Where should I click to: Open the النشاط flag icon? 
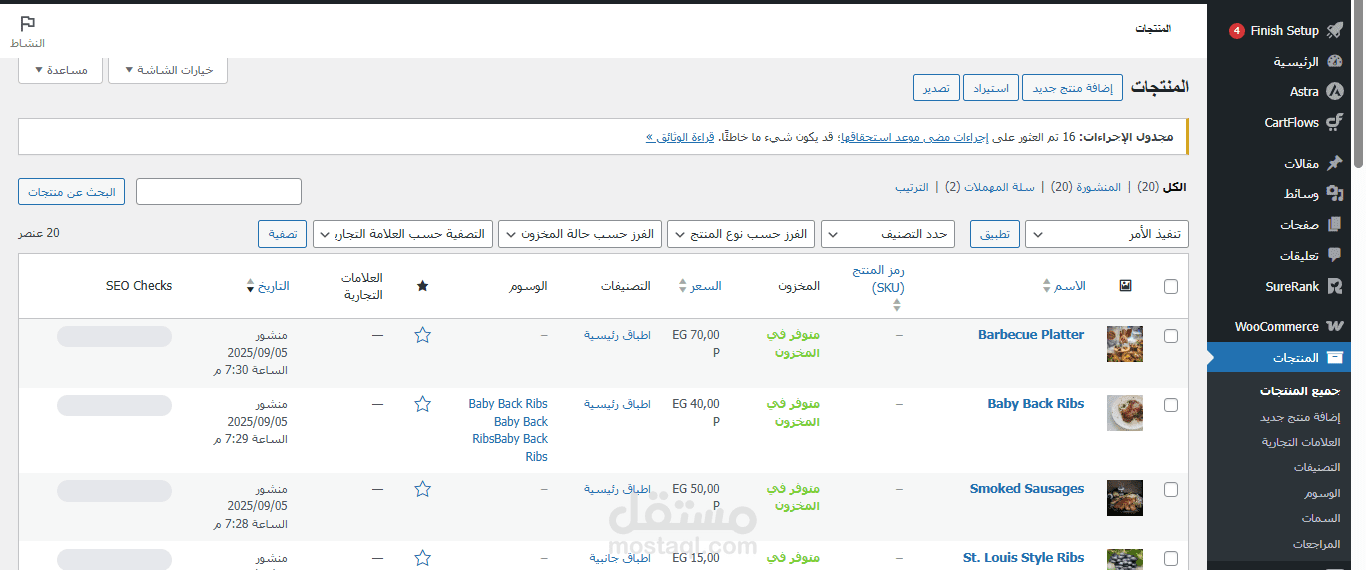click(28, 24)
